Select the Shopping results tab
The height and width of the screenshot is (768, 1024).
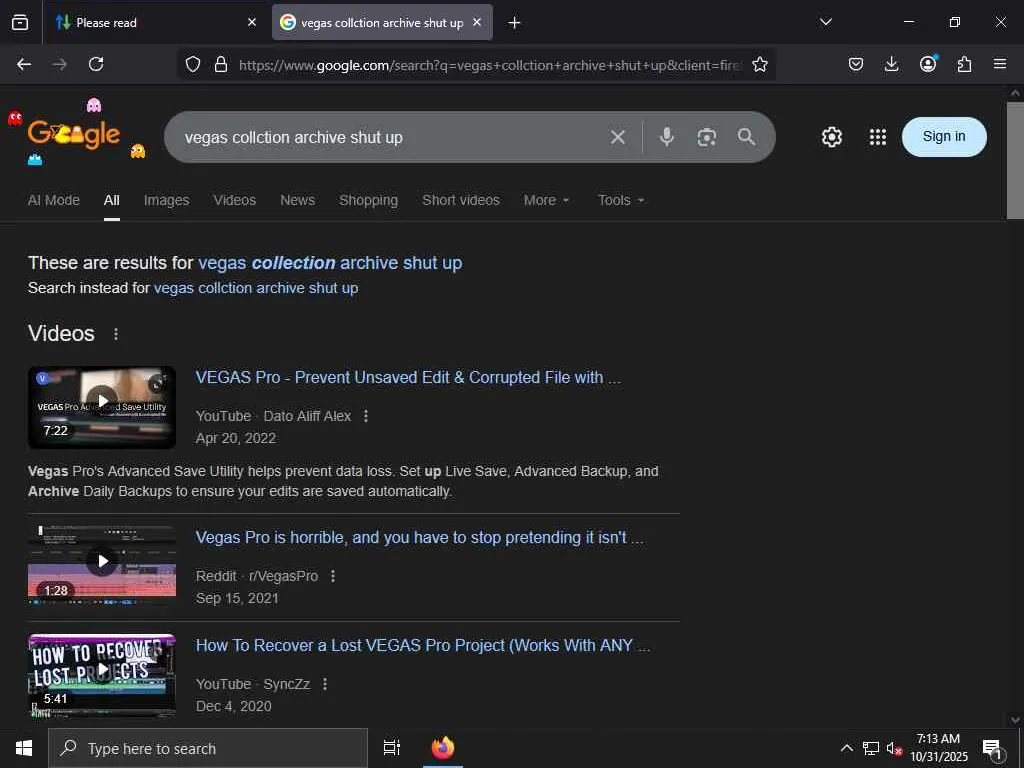pos(368,200)
